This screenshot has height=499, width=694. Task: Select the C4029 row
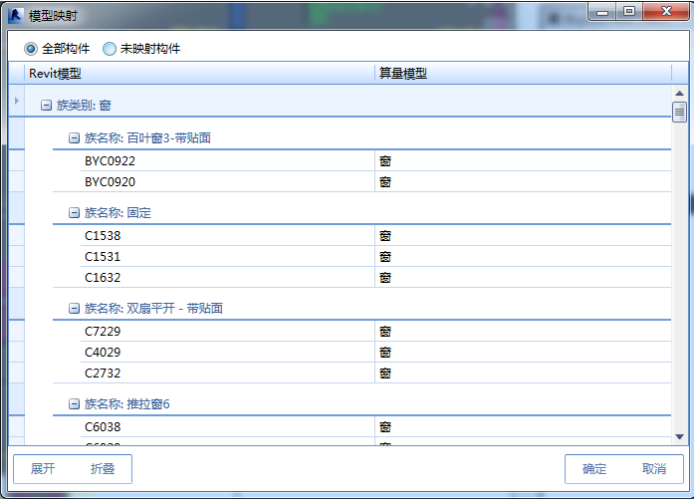(x=376, y=352)
